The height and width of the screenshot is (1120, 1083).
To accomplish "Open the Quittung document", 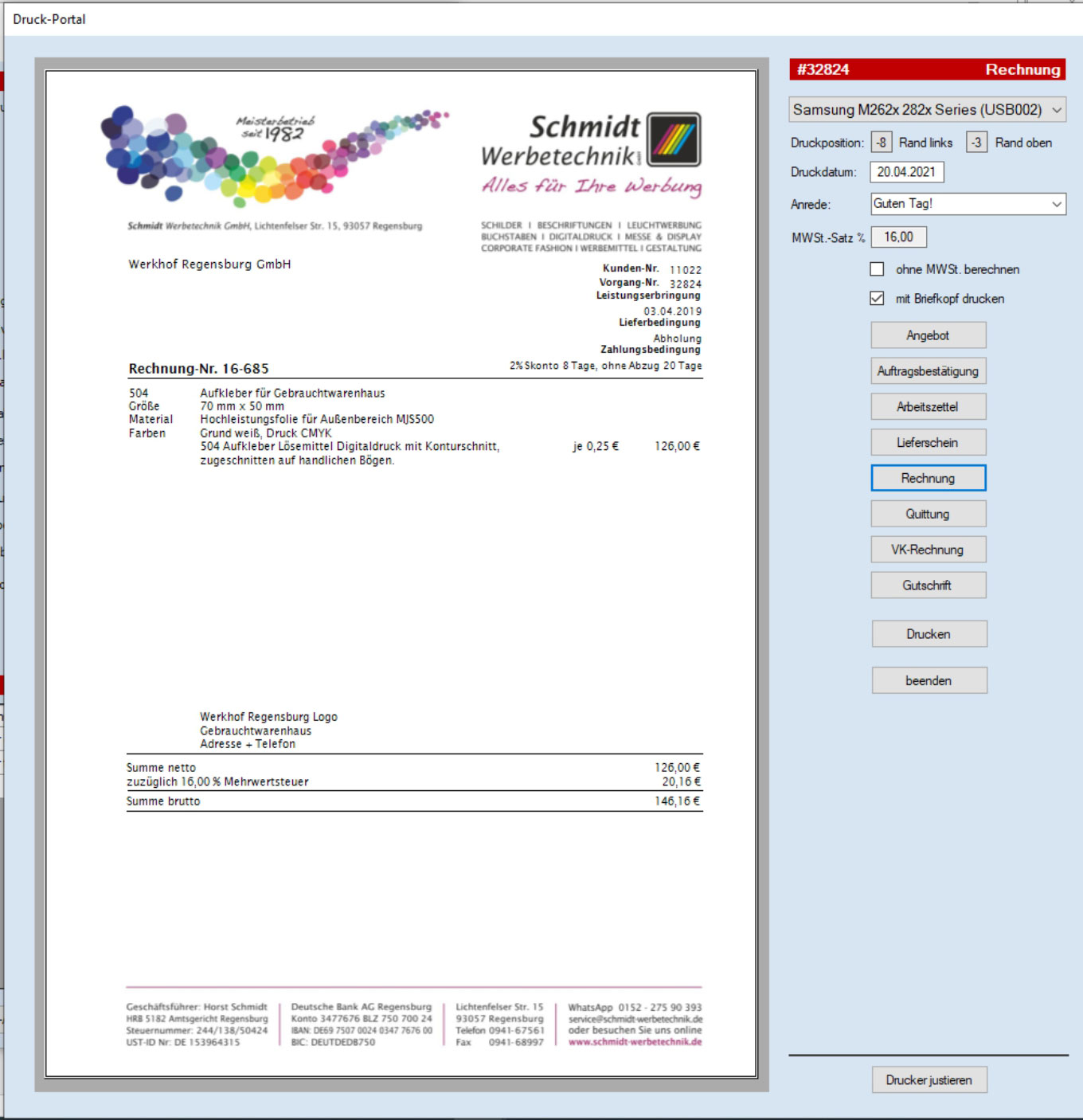I will pyautogui.click(x=928, y=514).
